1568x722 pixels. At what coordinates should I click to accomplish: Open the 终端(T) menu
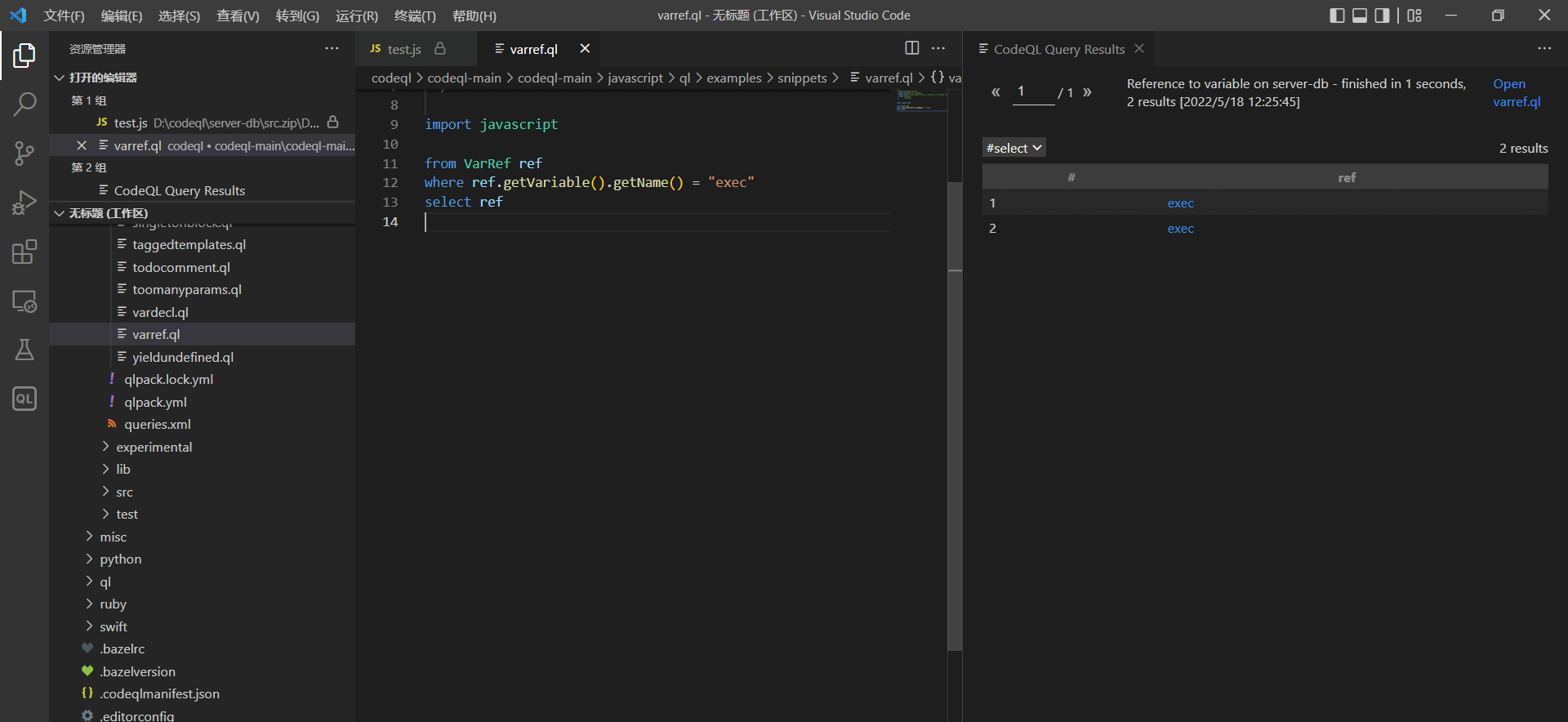pos(415,16)
